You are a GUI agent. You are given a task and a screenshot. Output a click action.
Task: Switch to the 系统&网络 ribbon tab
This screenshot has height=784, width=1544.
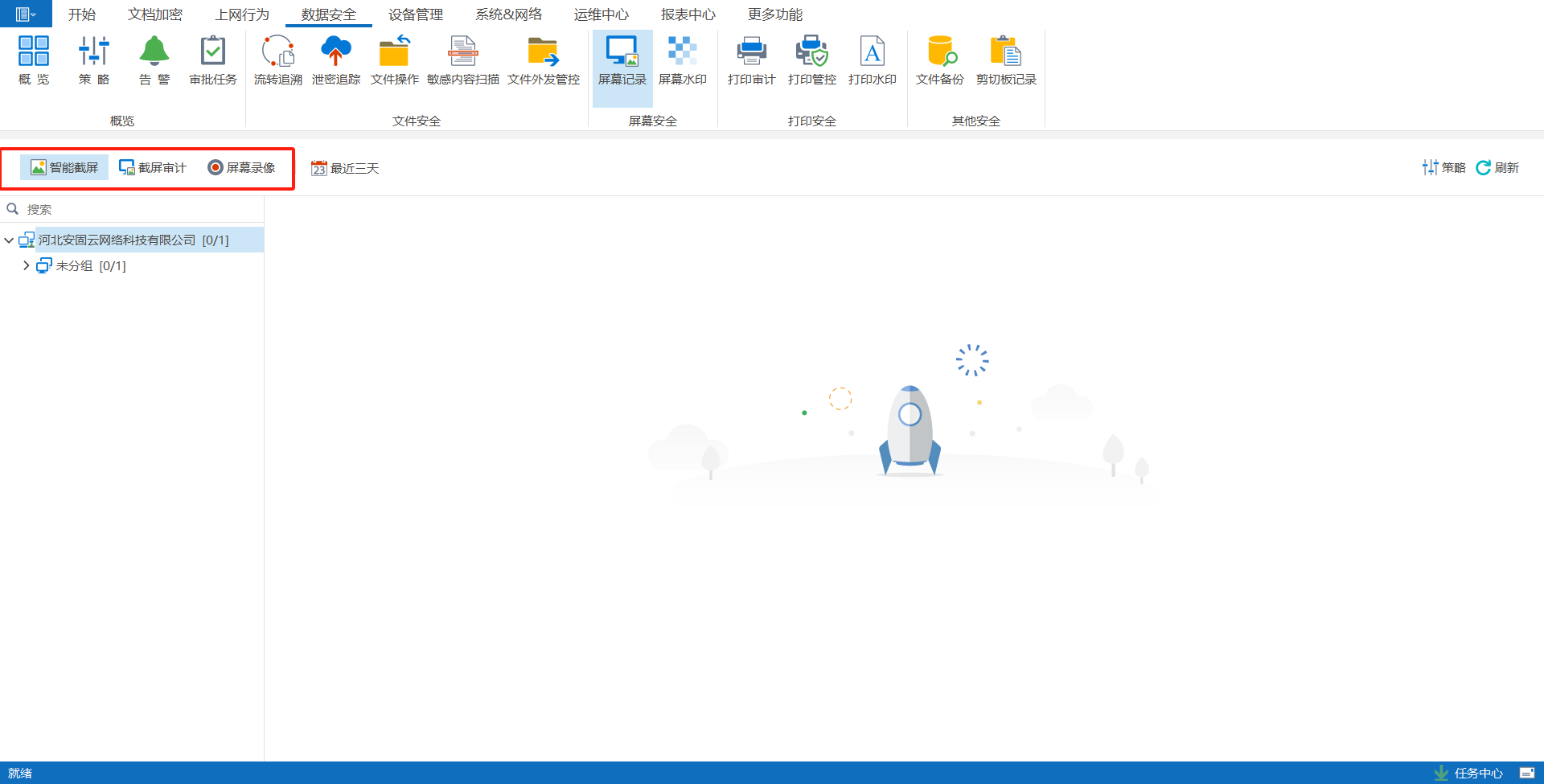pos(509,14)
